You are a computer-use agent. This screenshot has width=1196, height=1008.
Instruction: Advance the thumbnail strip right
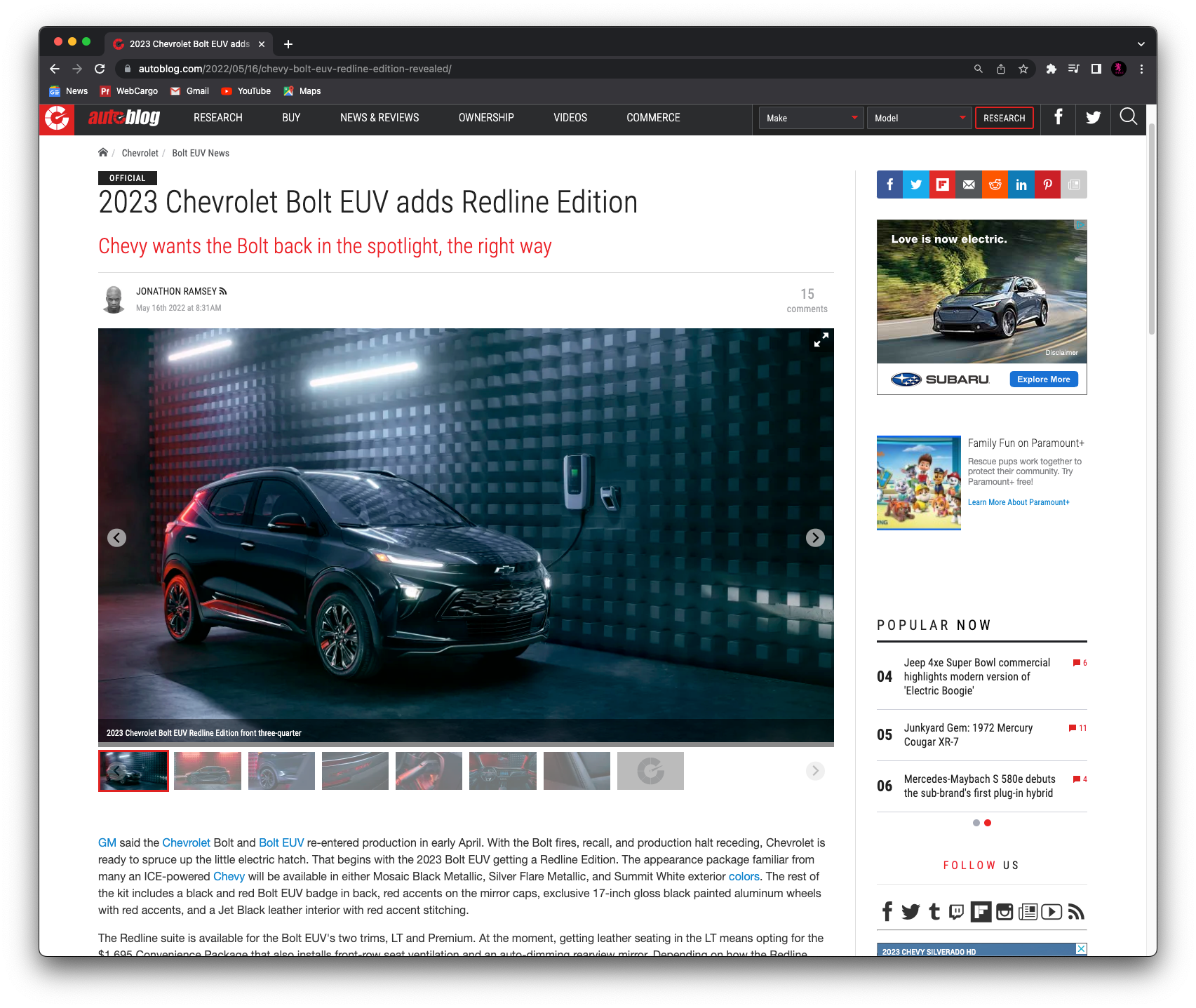pos(814,770)
